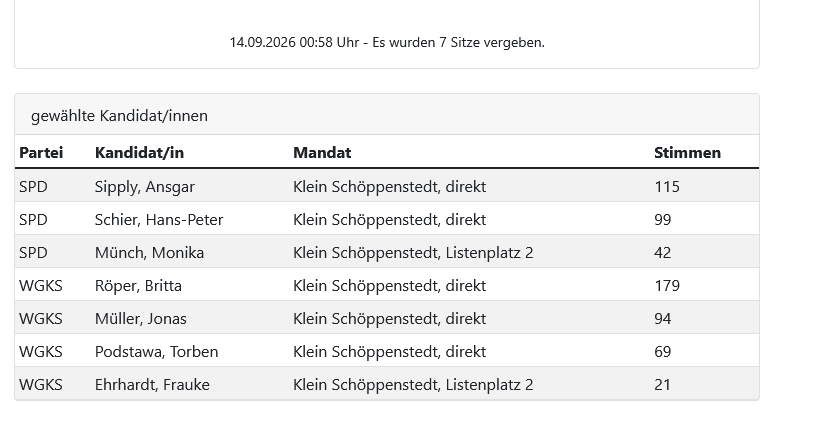Click WGKS party cell in Röper row

41,286
